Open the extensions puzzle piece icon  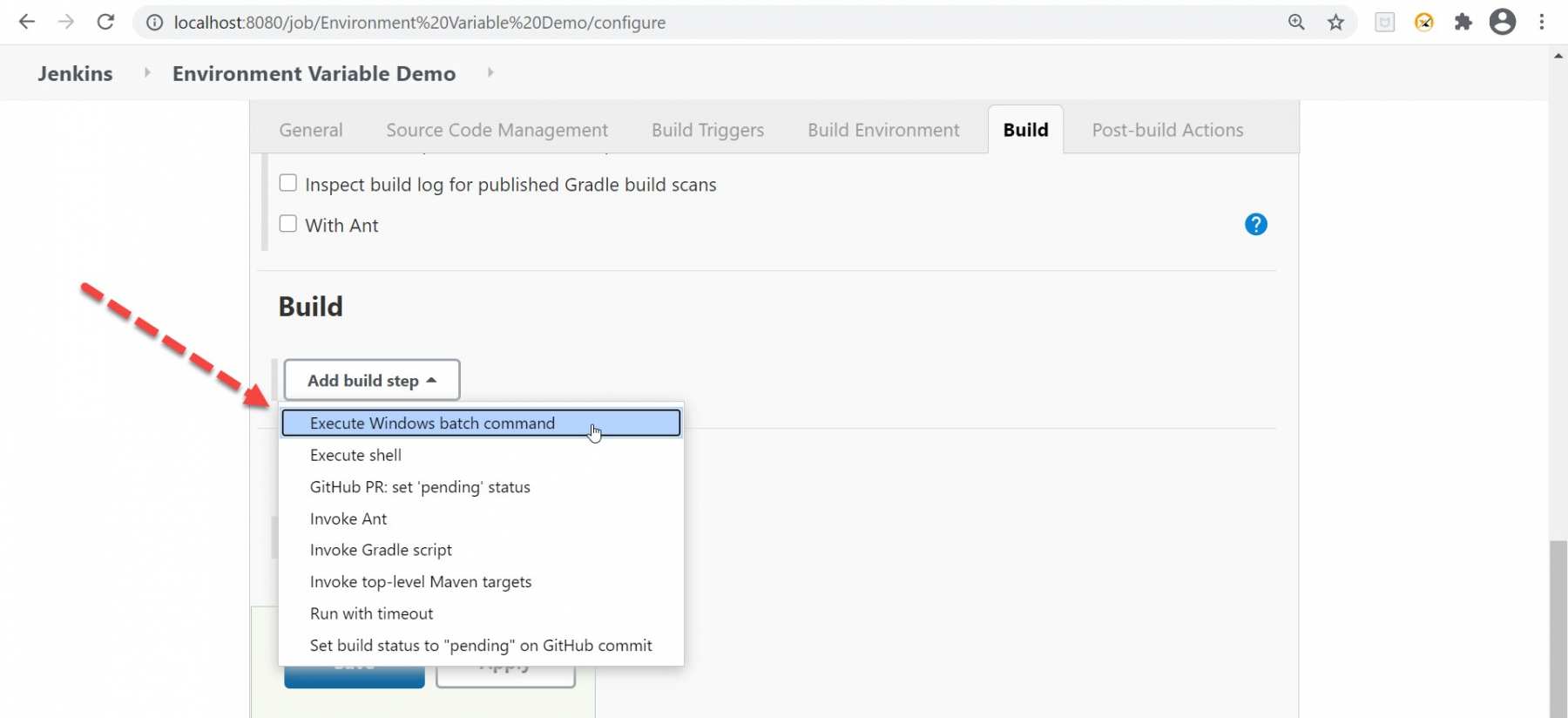[x=1463, y=23]
